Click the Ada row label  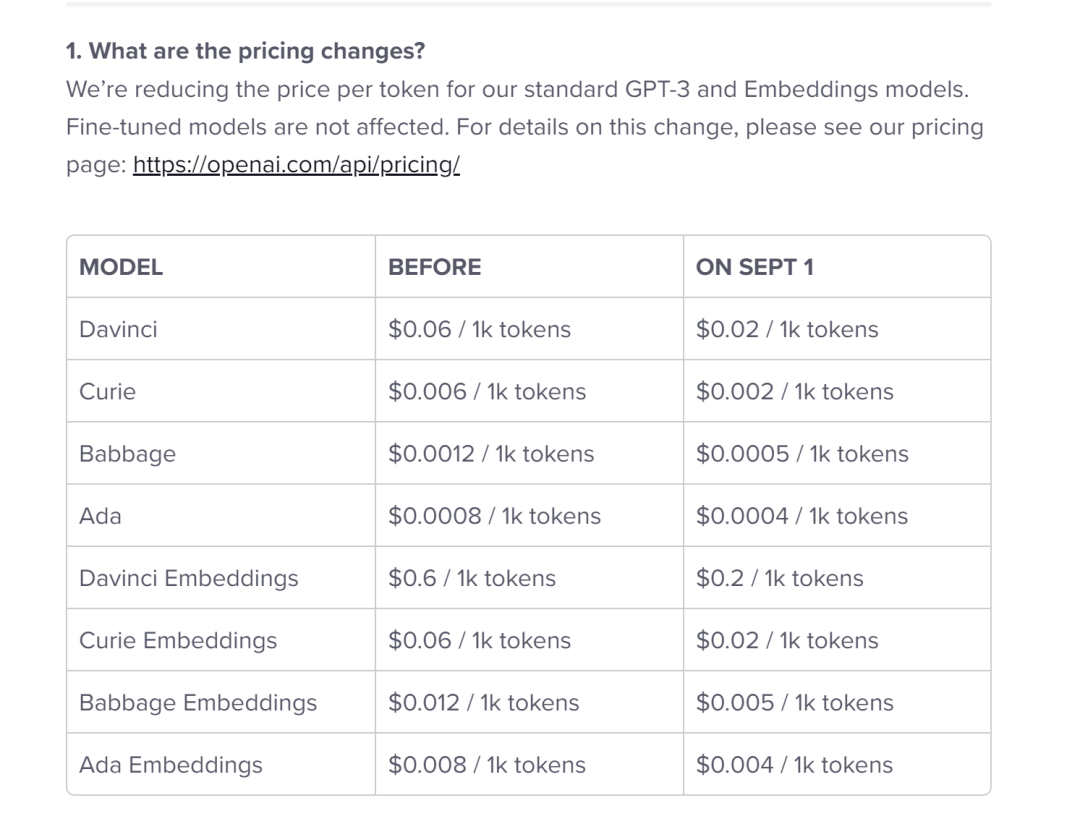click(x=99, y=516)
